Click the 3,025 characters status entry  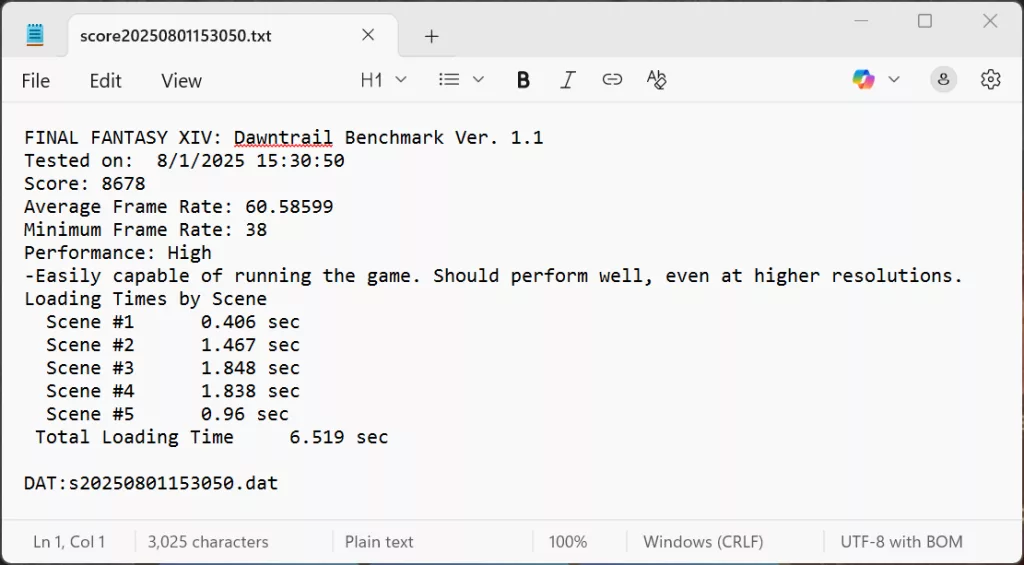click(208, 541)
